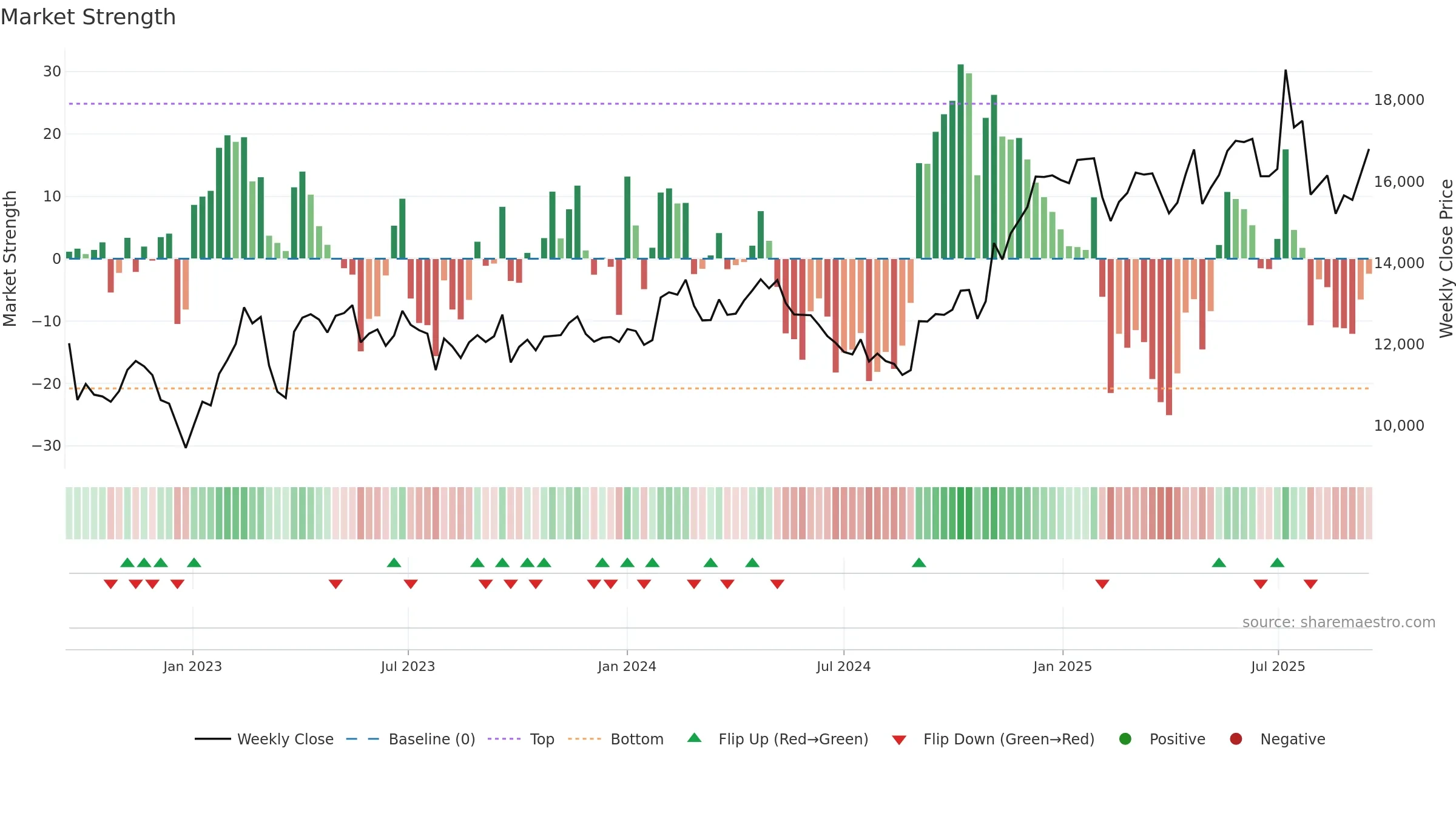Image resolution: width=1456 pixels, height=819 pixels.
Task: Click the −30 market strength axis label
Action: click(47, 446)
